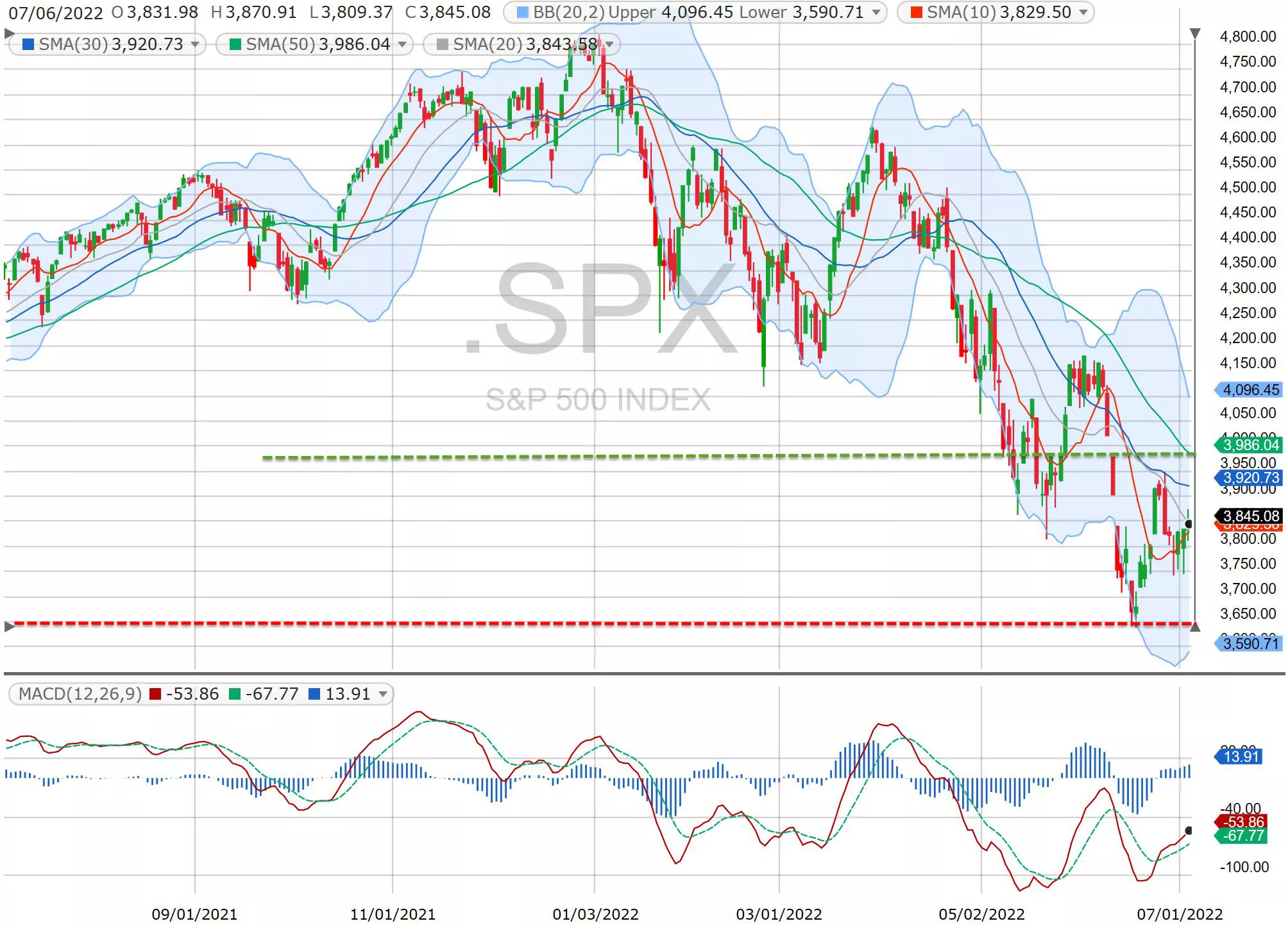Screen dimensions: 1288x928
Task: Click the top-left scroll arrow on chart
Action: pyautogui.click(x=10, y=33)
